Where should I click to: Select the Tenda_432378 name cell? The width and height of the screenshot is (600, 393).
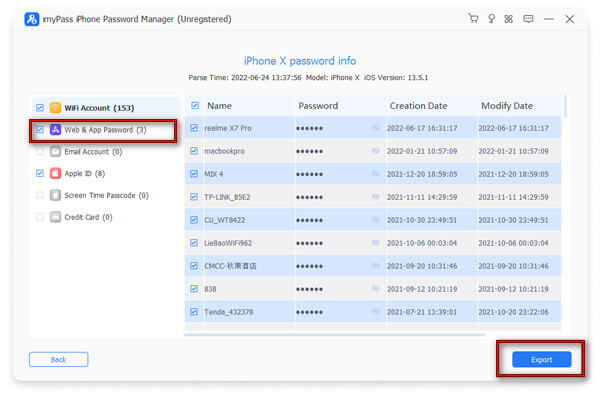point(228,311)
